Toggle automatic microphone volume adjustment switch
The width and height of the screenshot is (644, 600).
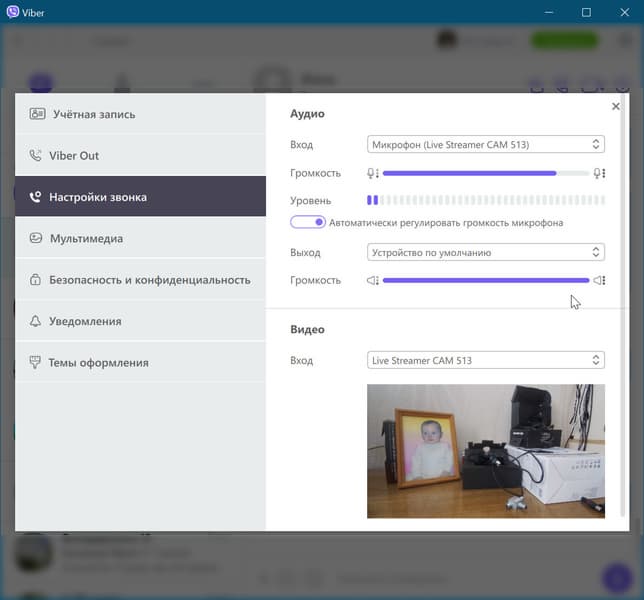tap(308, 222)
